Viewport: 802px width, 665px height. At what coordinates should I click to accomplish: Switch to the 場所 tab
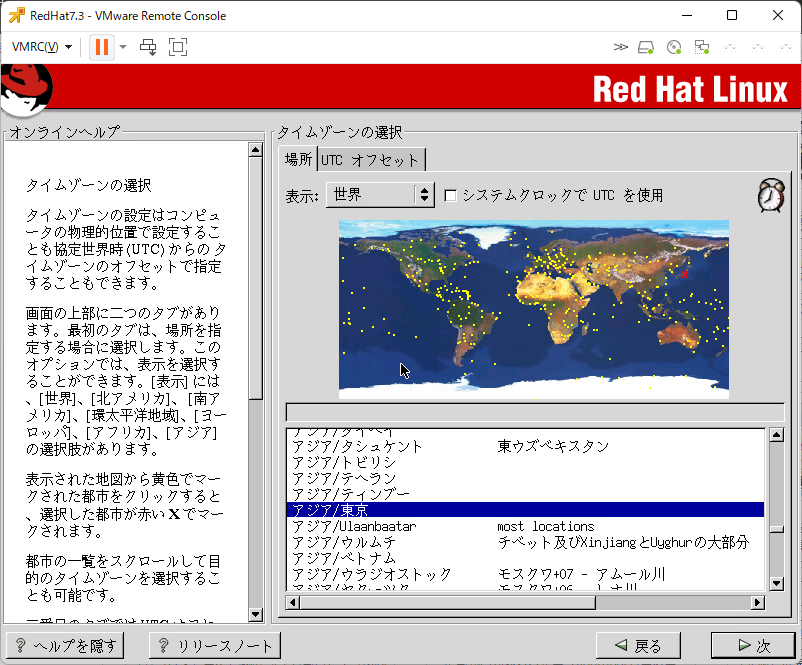click(298, 159)
